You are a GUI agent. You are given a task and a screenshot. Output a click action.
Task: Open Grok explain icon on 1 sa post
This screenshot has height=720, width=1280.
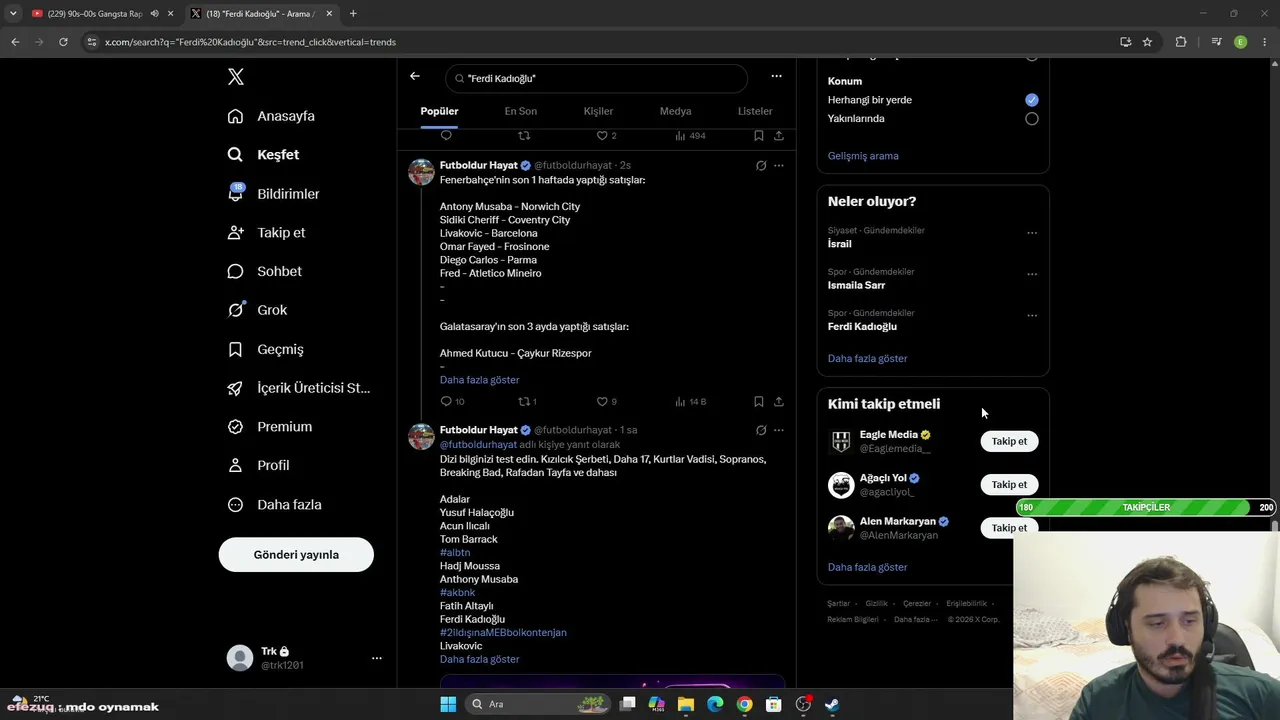tap(761, 431)
